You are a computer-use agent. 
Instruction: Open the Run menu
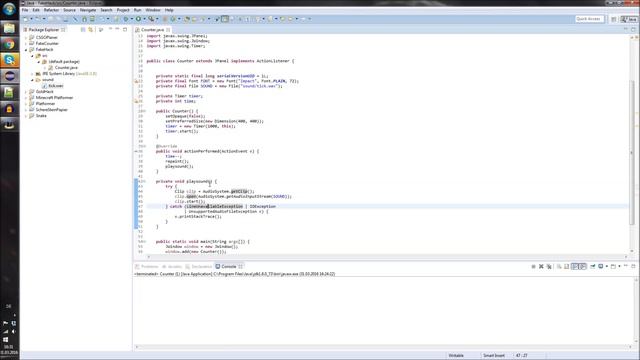[138, 10]
